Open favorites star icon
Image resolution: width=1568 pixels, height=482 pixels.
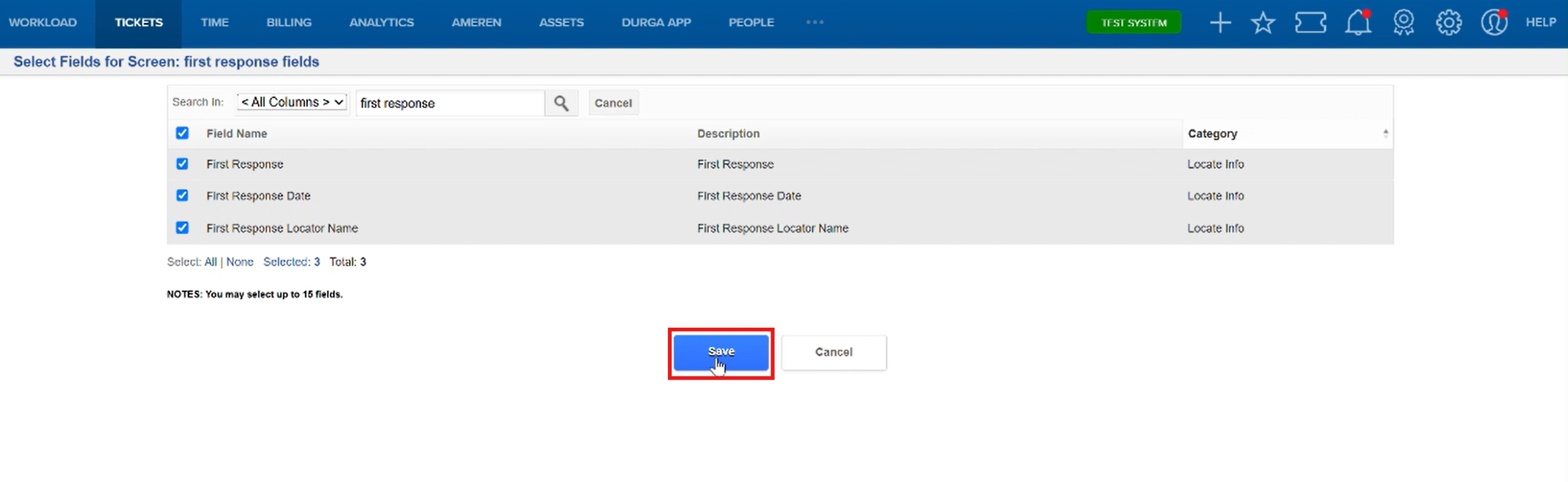tap(1263, 23)
